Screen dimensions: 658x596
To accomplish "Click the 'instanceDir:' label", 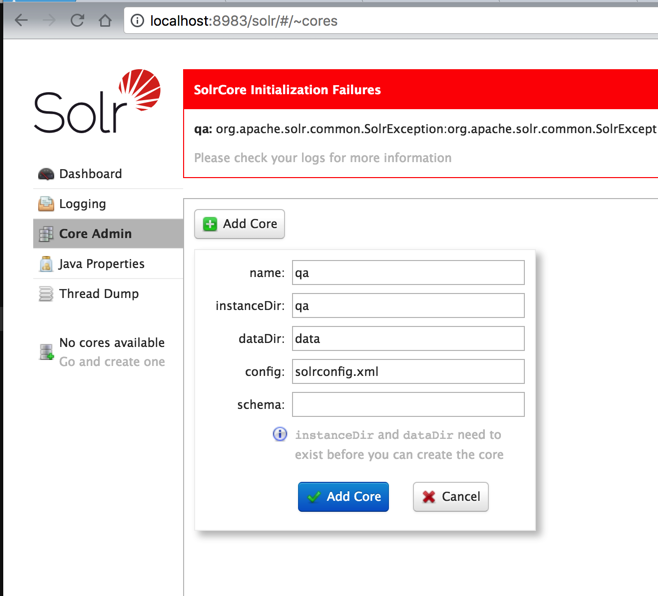I will click(250, 306).
